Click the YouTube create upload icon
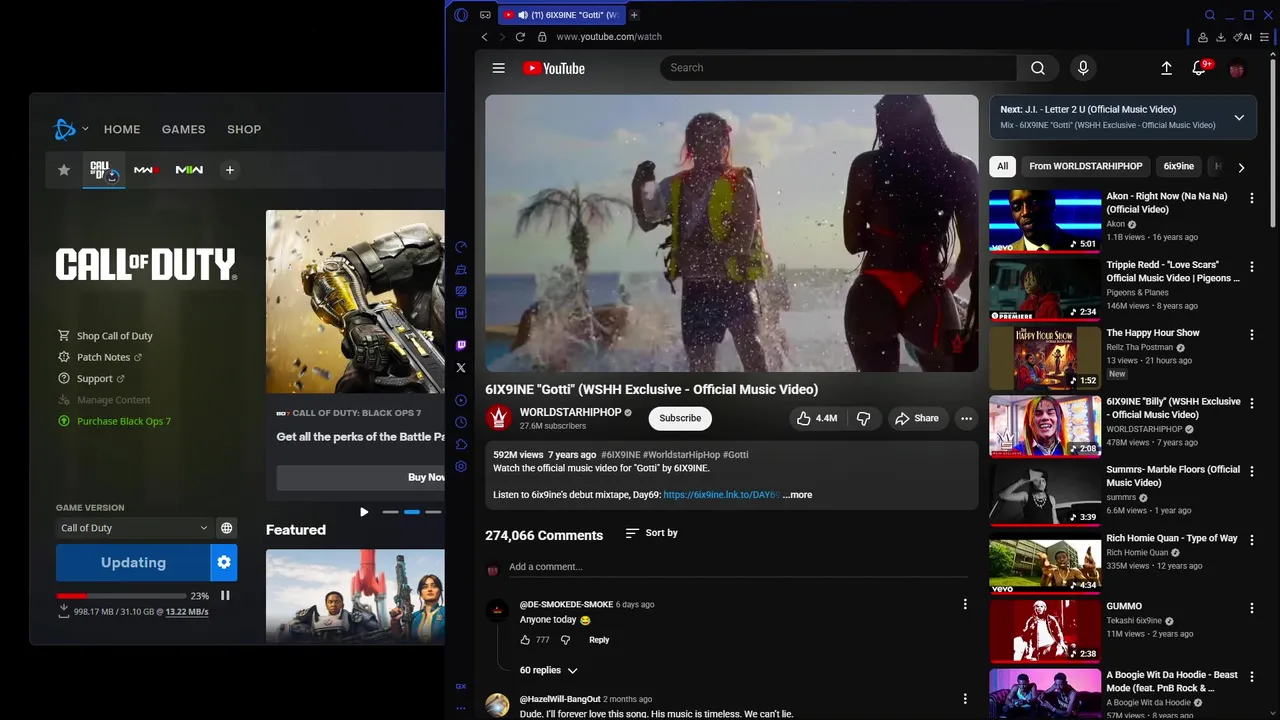Image resolution: width=1280 pixels, height=720 pixels. [x=1166, y=68]
